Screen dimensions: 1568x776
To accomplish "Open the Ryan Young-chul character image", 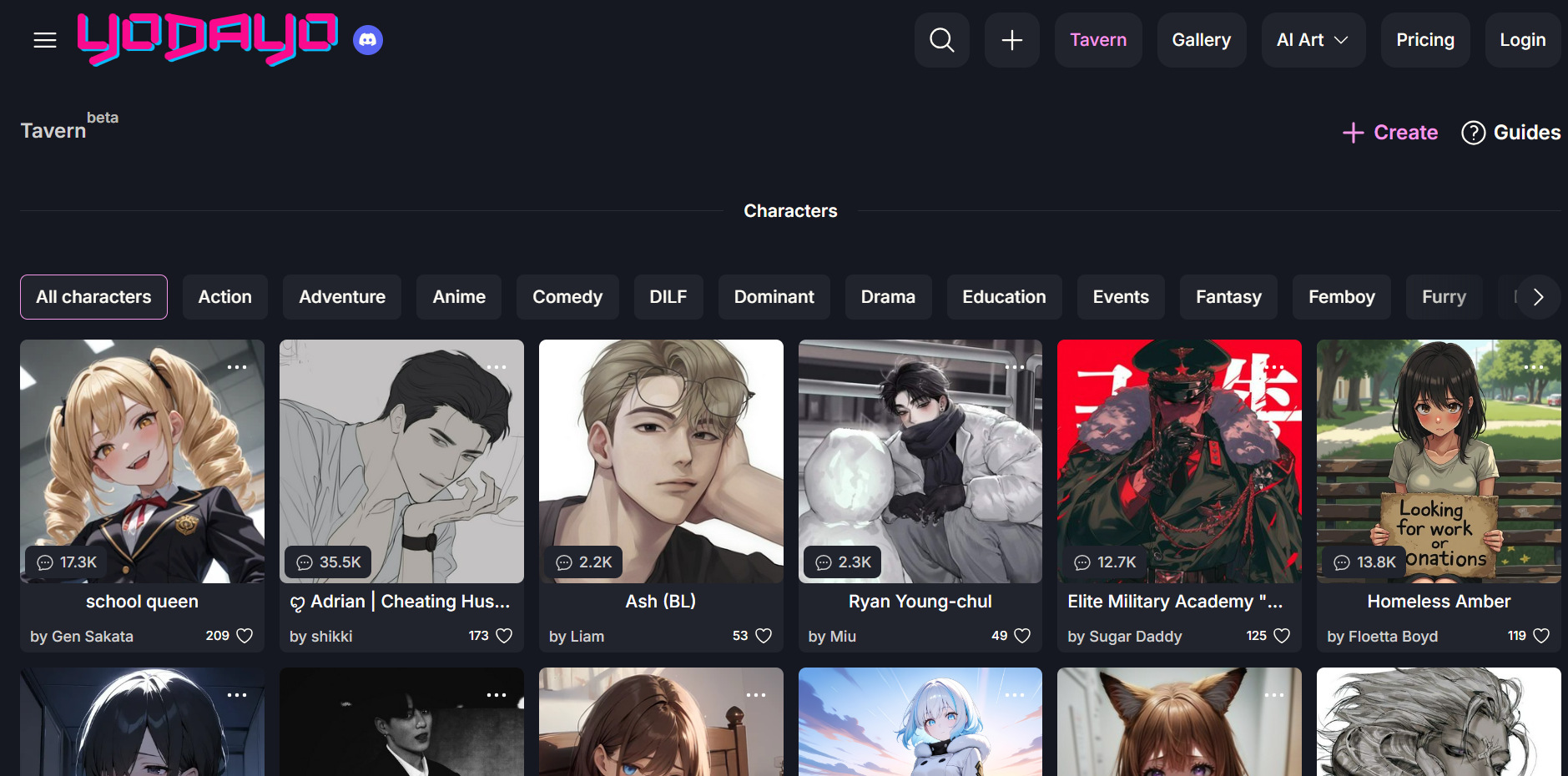I will tap(920, 461).
